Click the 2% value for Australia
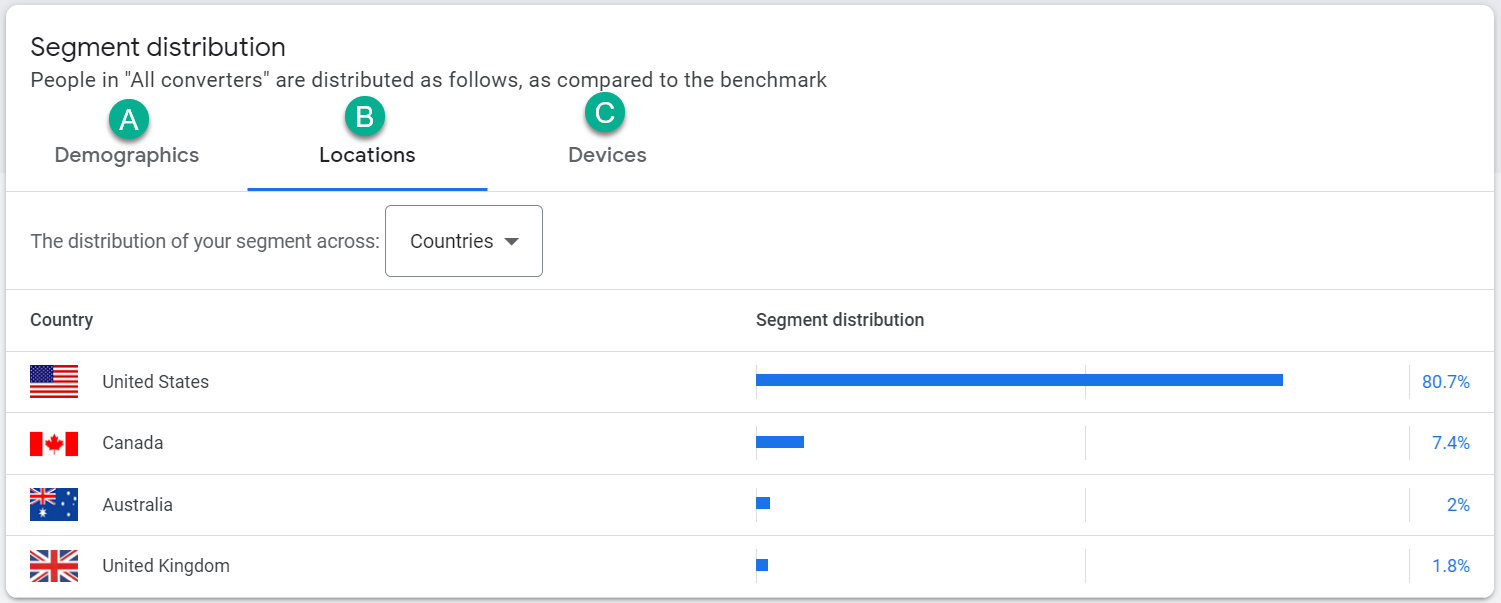The height and width of the screenshot is (603, 1501). (x=1458, y=505)
